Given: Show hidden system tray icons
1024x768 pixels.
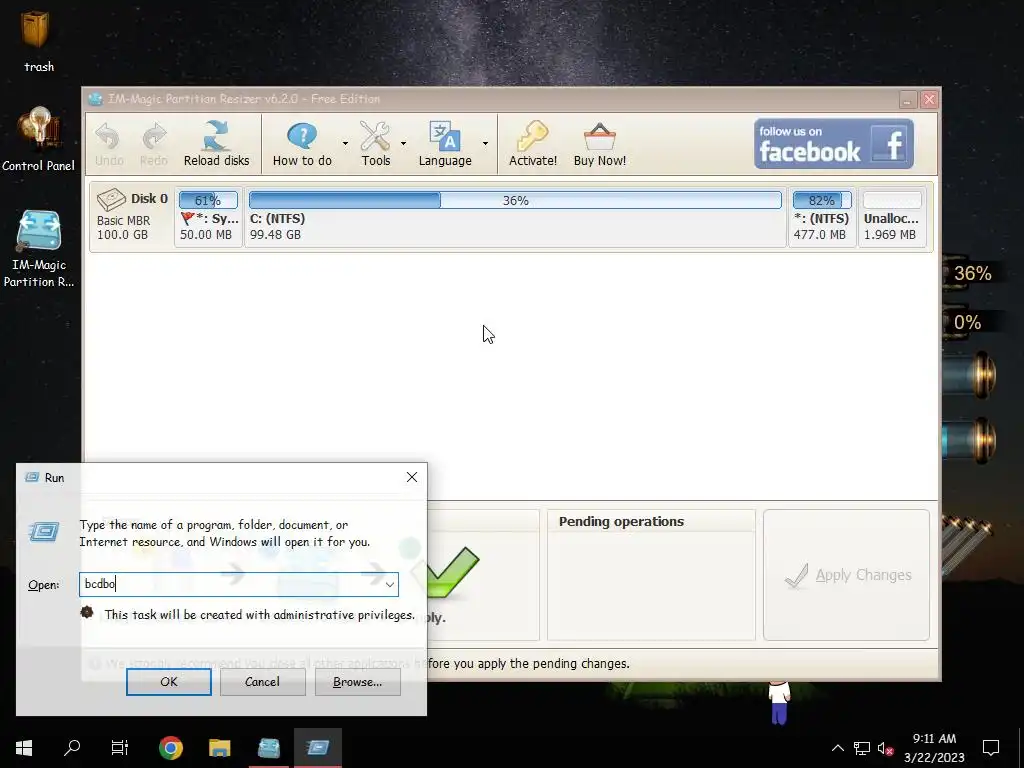Looking at the screenshot, I should pyautogui.click(x=838, y=748).
